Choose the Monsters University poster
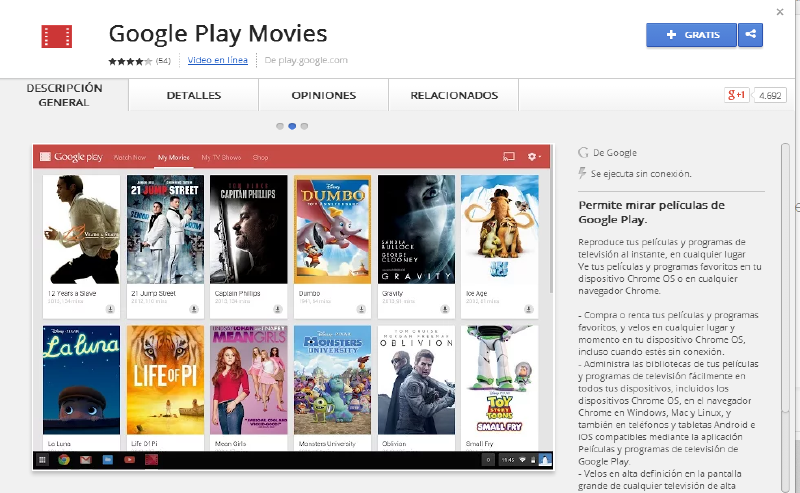 coord(333,380)
